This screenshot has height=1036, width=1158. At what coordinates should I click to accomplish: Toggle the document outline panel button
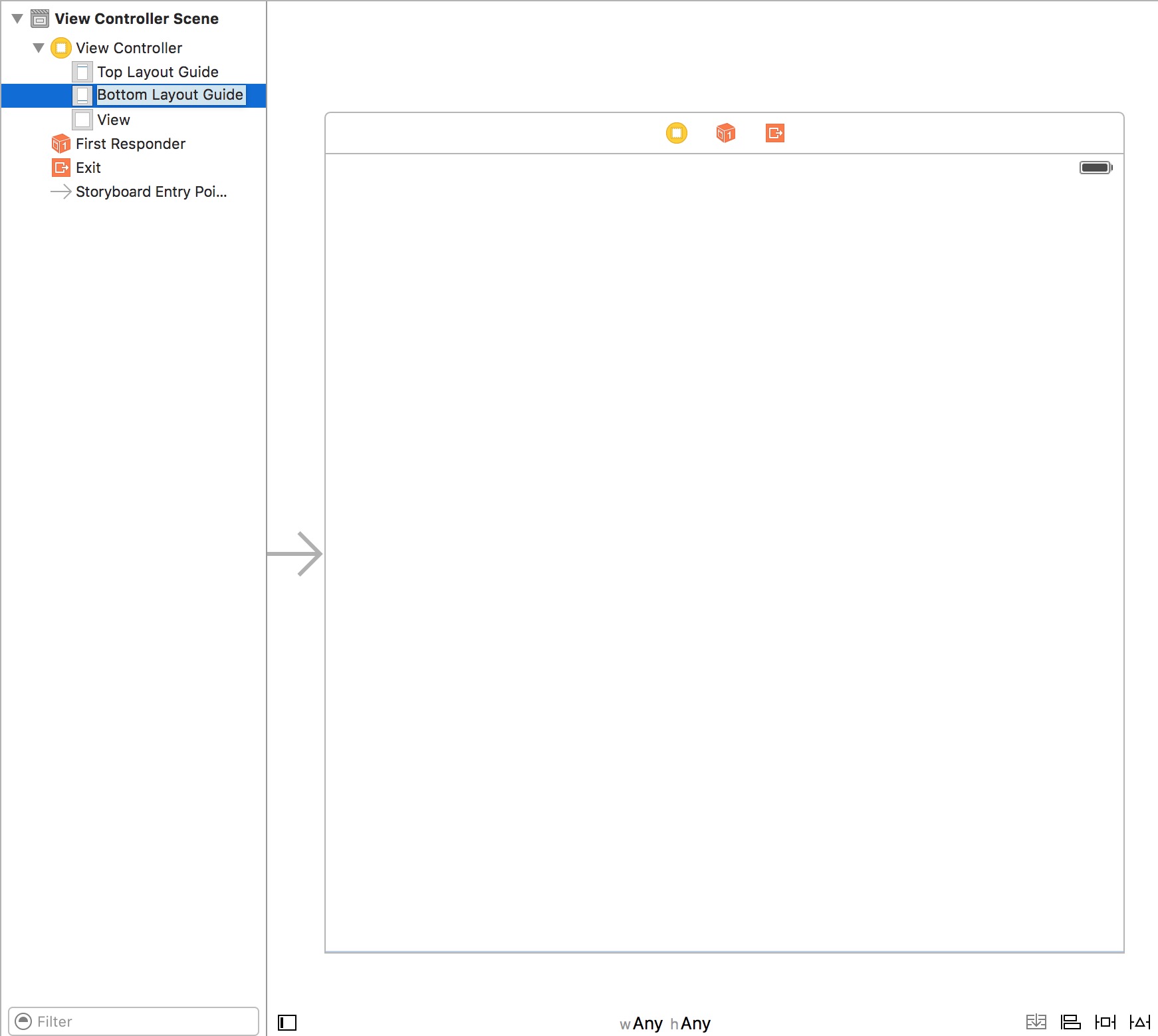click(x=287, y=1023)
